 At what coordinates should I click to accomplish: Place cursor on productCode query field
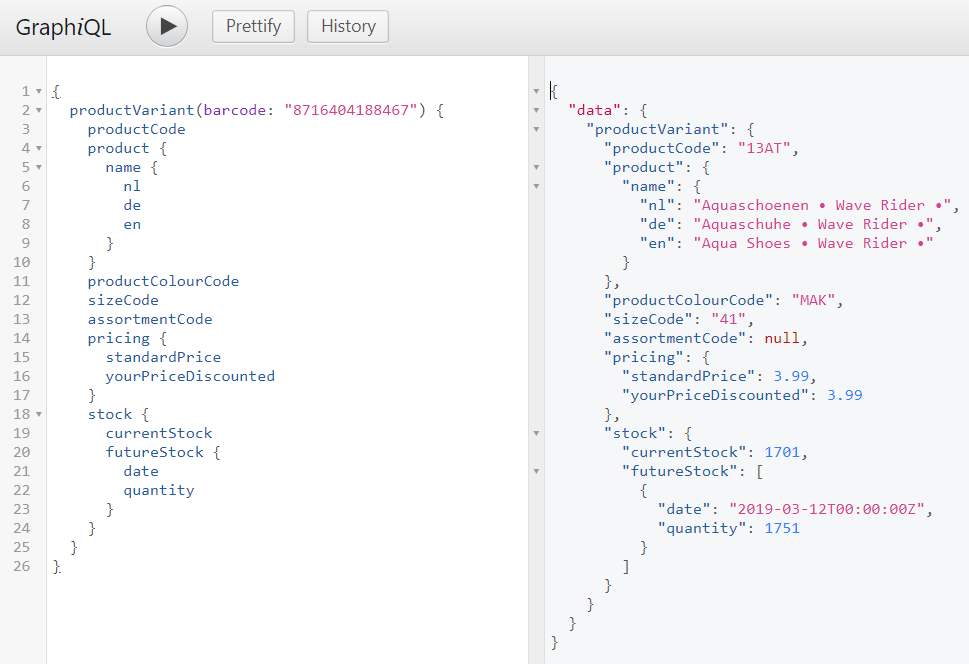pyautogui.click(x=137, y=129)
